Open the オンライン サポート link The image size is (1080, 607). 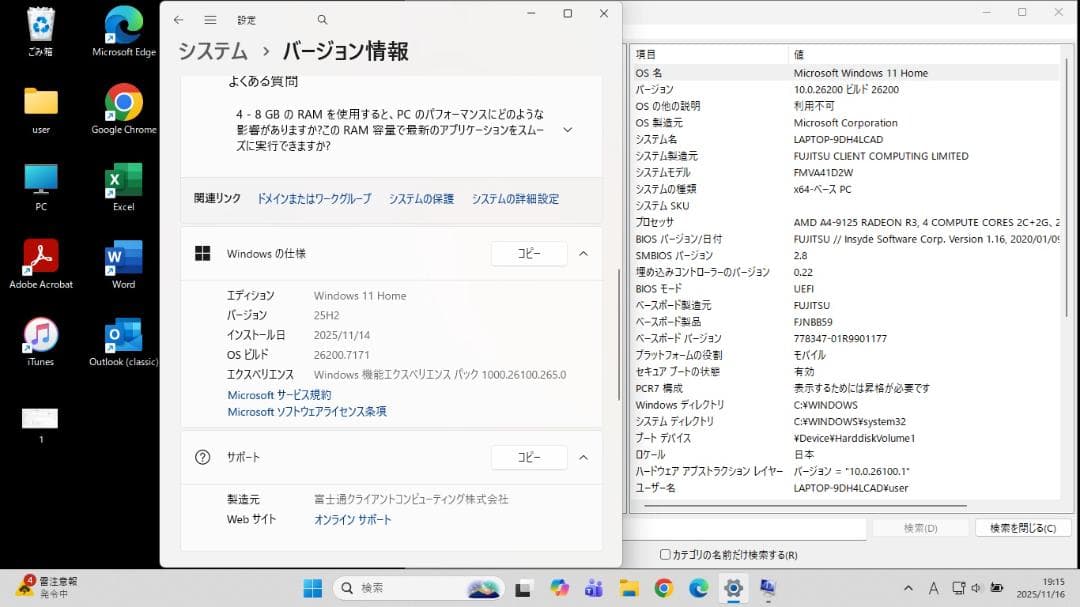click(352, 519)
